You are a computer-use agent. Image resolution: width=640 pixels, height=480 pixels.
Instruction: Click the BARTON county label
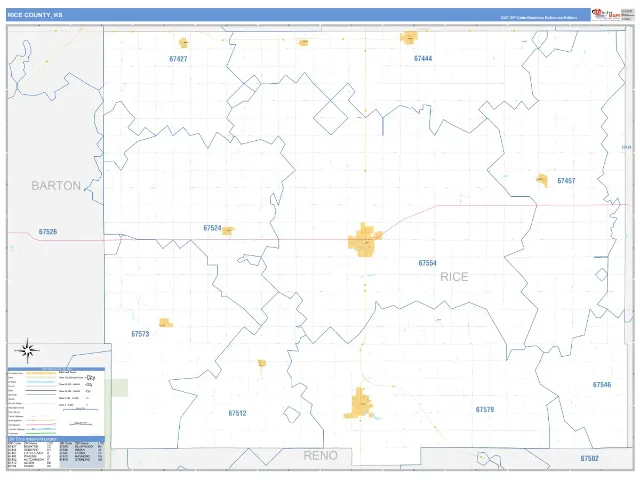point(56,186)
